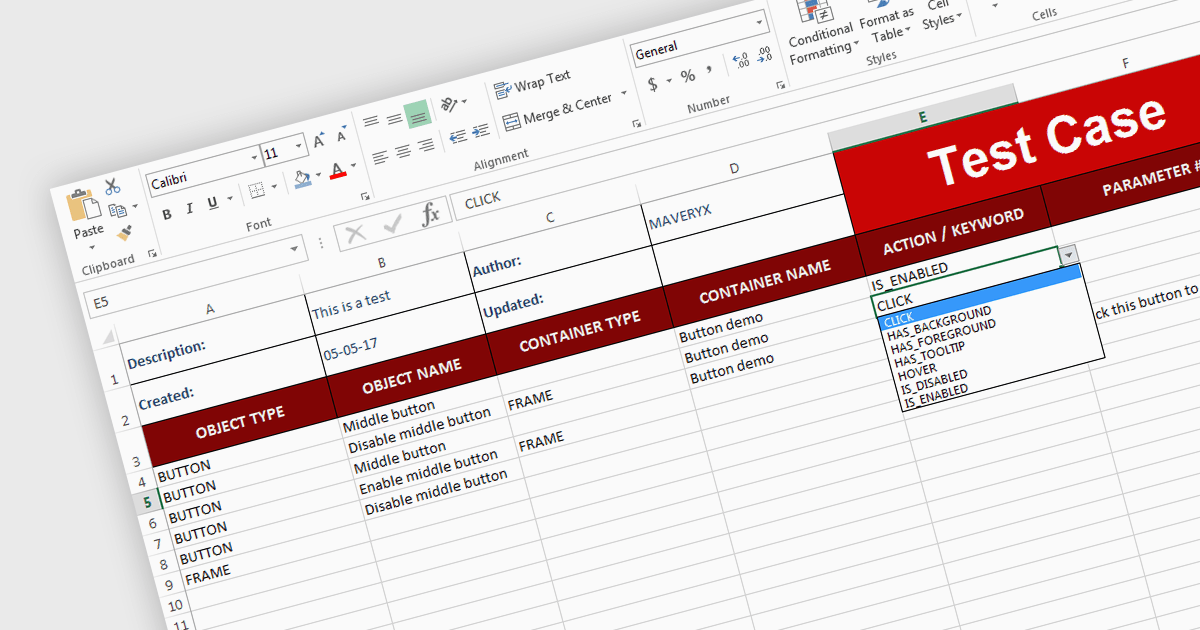Viewport: 1200px width, 630px height.
Task: Click the Accounting dollar format icon
Action: point(652,84)
